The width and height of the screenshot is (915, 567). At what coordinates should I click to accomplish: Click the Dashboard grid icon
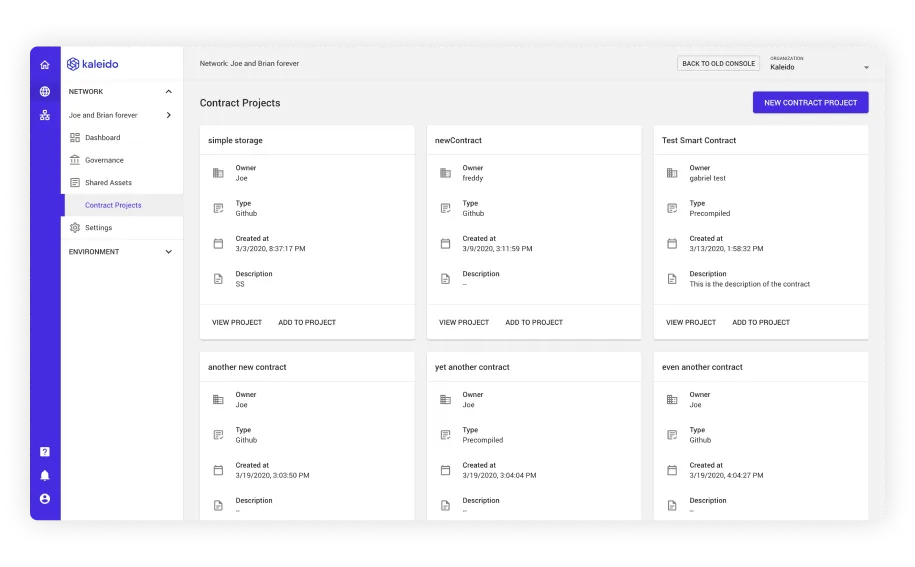pyautogui.click(x=75, y=138)
